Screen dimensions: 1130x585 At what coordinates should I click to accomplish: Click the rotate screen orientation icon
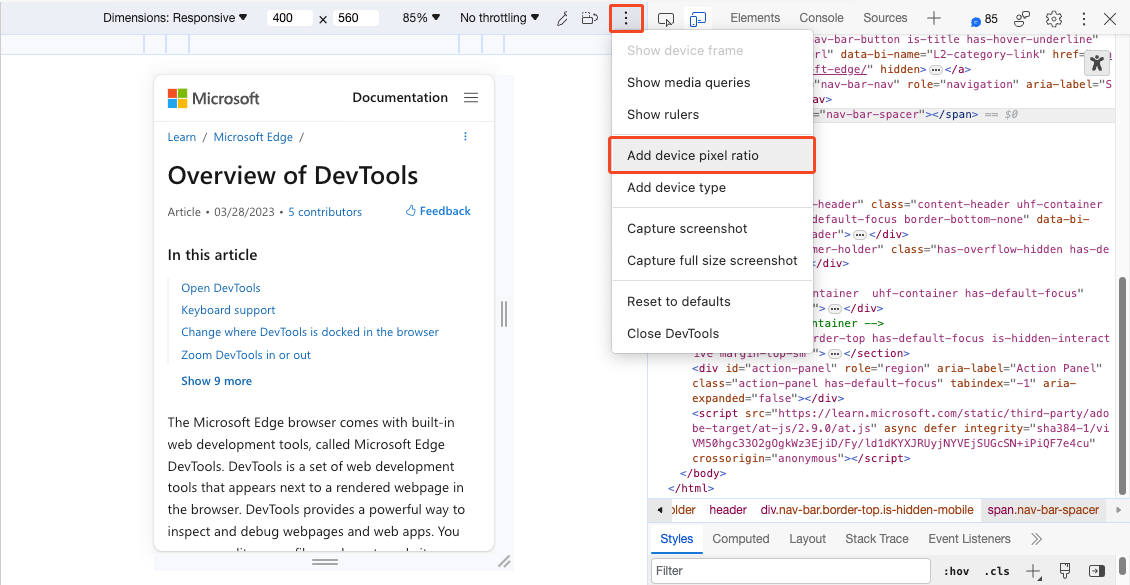coord(590,18)
